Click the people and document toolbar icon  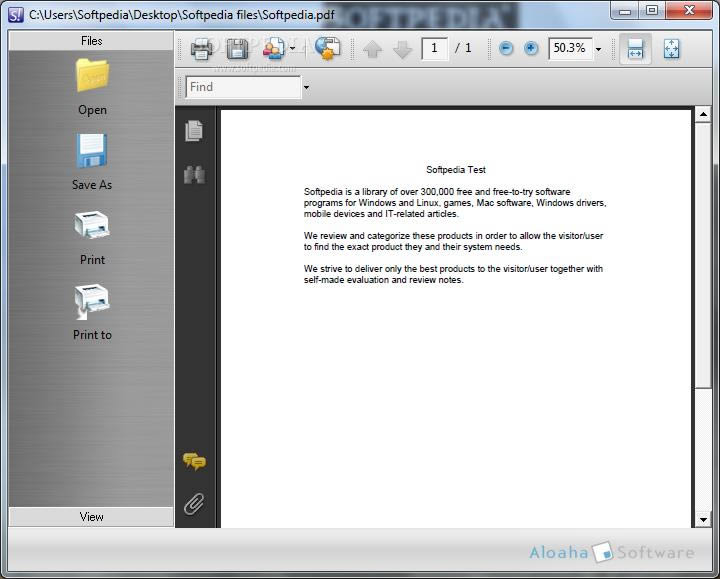click(x=274, y=48)
